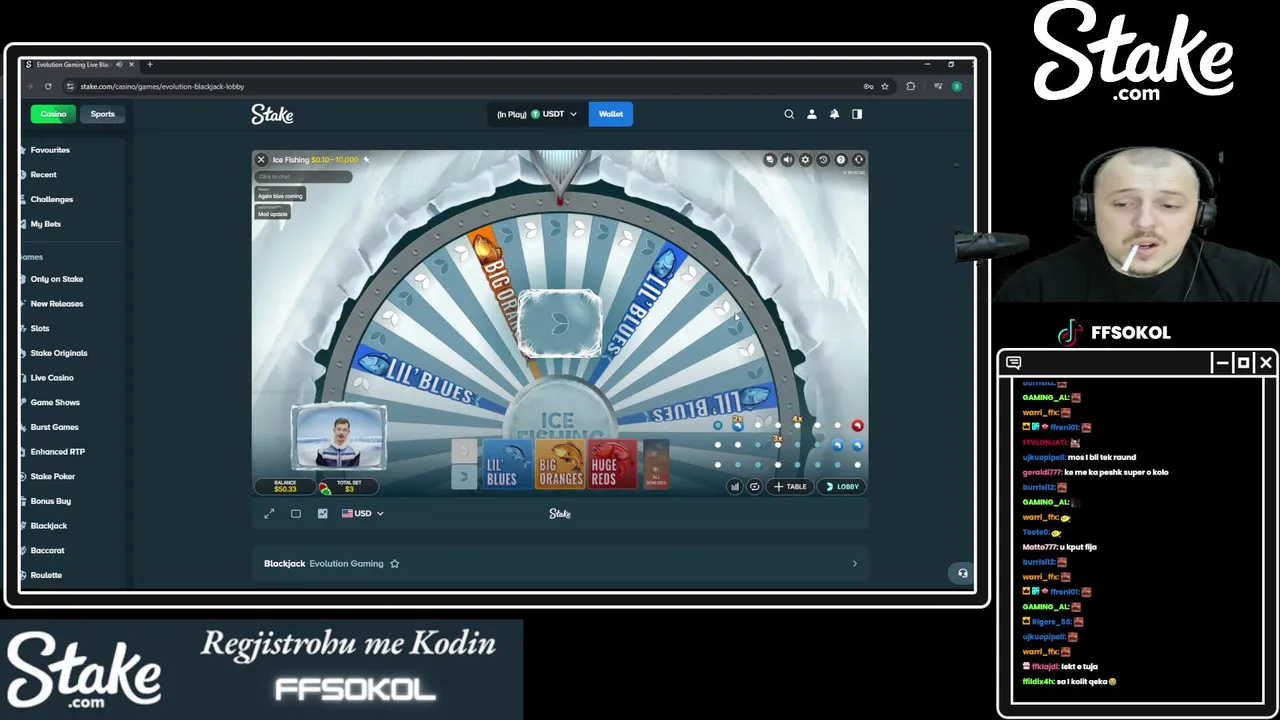
Task: Mute the browser tab audio icon
Action: click(119, 65)
